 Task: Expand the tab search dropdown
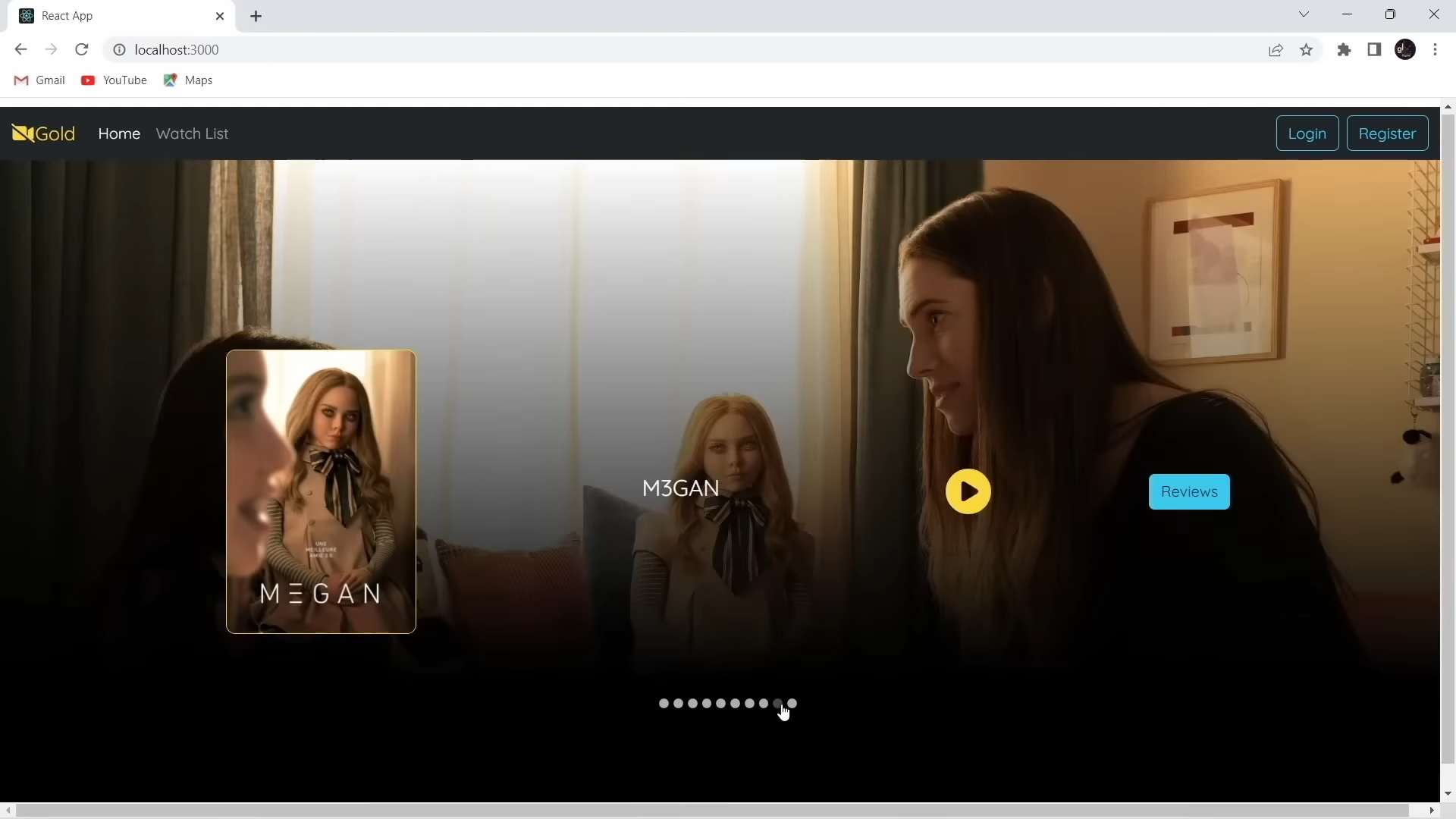[x=1304, y=14]
